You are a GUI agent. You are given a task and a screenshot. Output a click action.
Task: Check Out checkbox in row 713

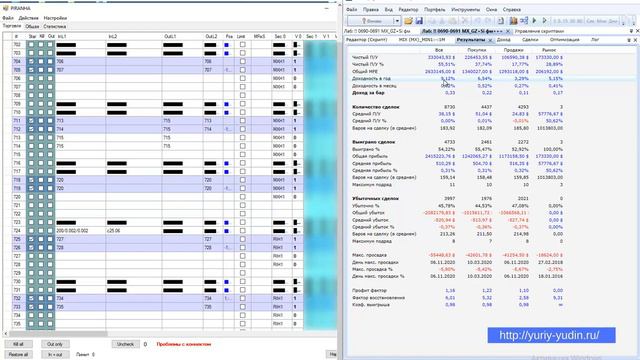pos(50,138)
